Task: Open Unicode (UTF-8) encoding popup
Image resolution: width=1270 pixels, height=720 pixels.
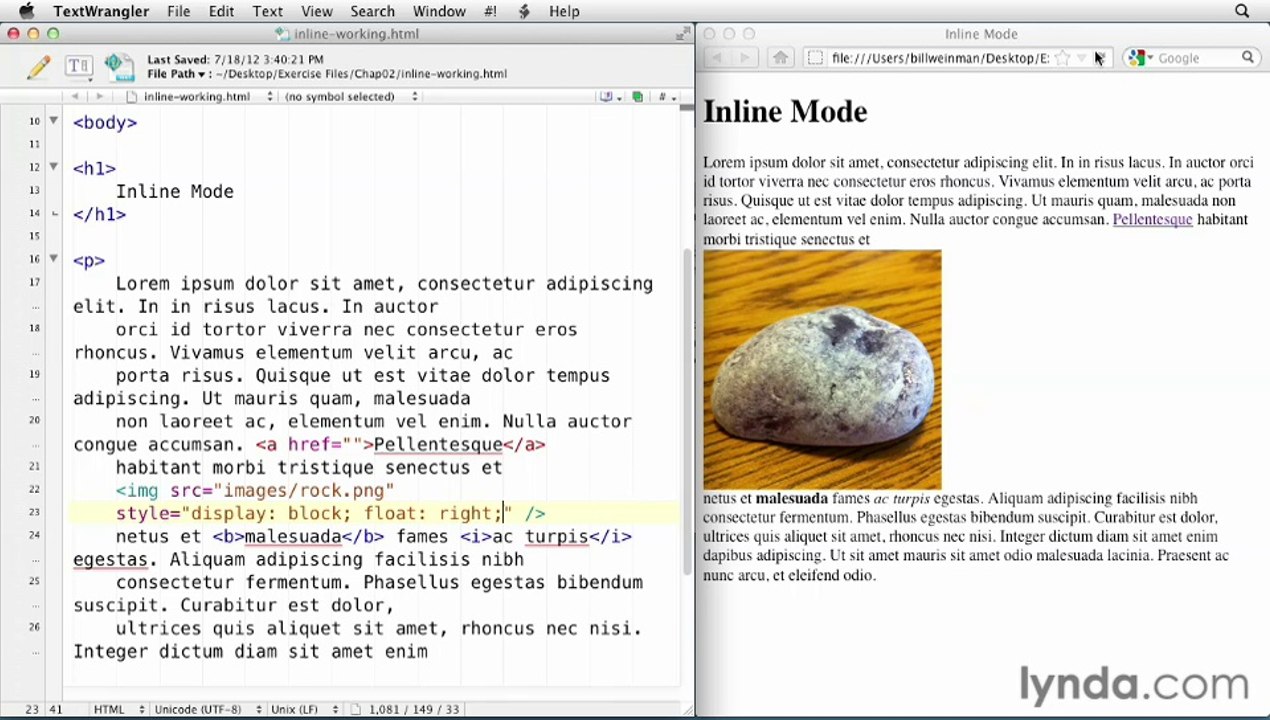Action: [208, 709]
